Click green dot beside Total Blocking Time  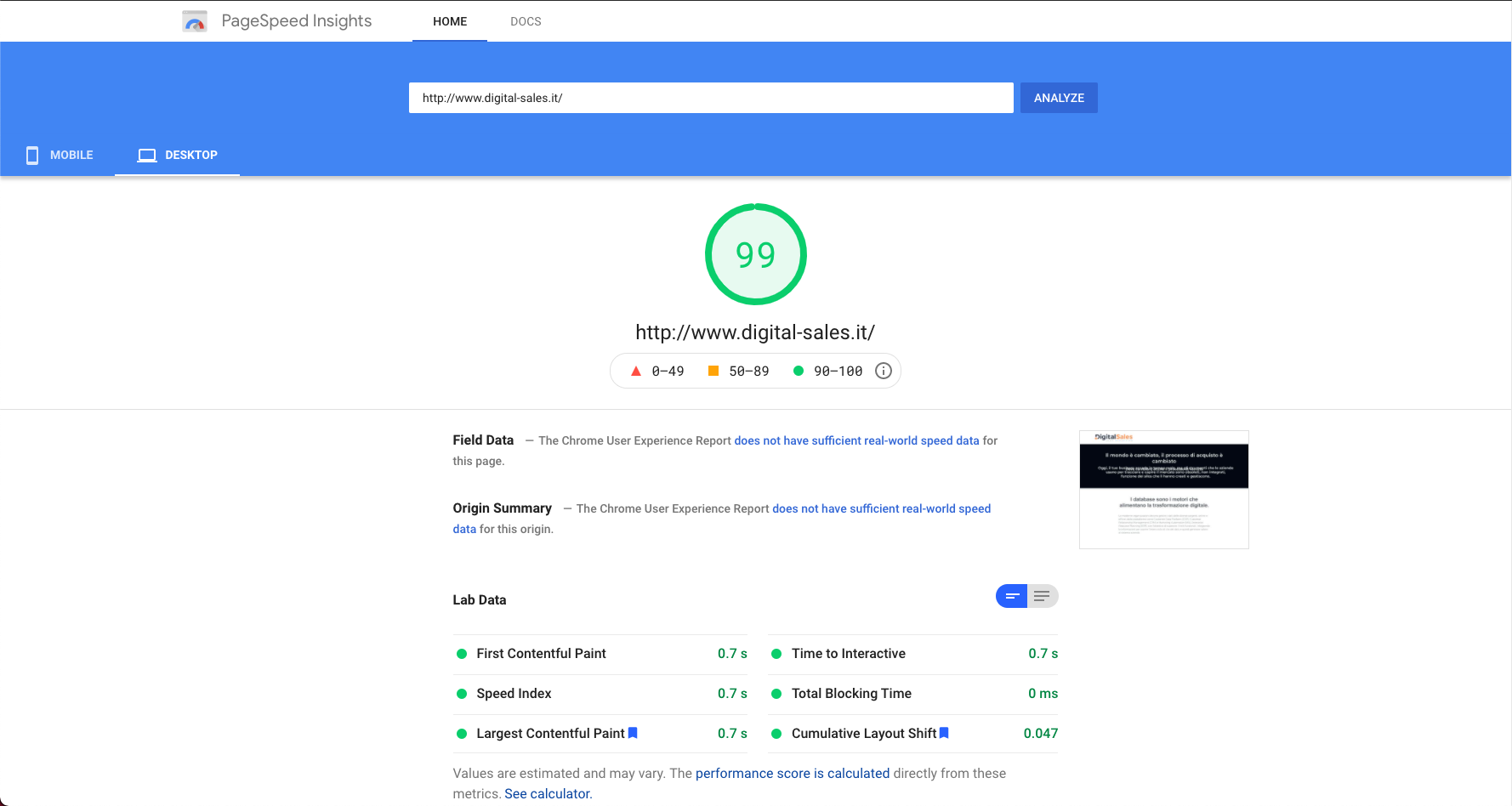pyautogui.click(x=776, y=694)
